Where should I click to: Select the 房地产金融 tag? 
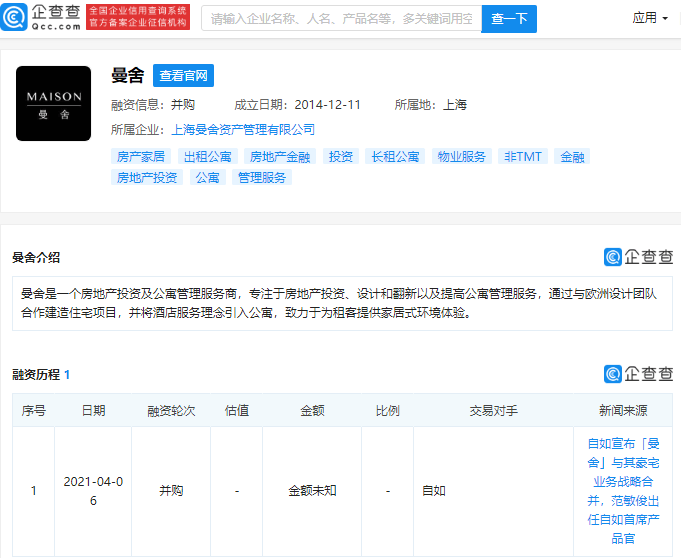280,157
